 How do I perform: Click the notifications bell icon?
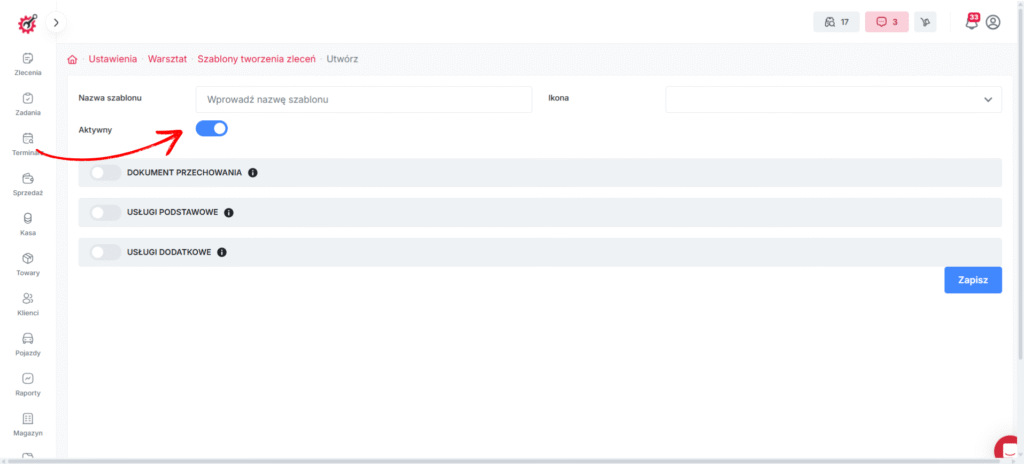tap(971, 22)
